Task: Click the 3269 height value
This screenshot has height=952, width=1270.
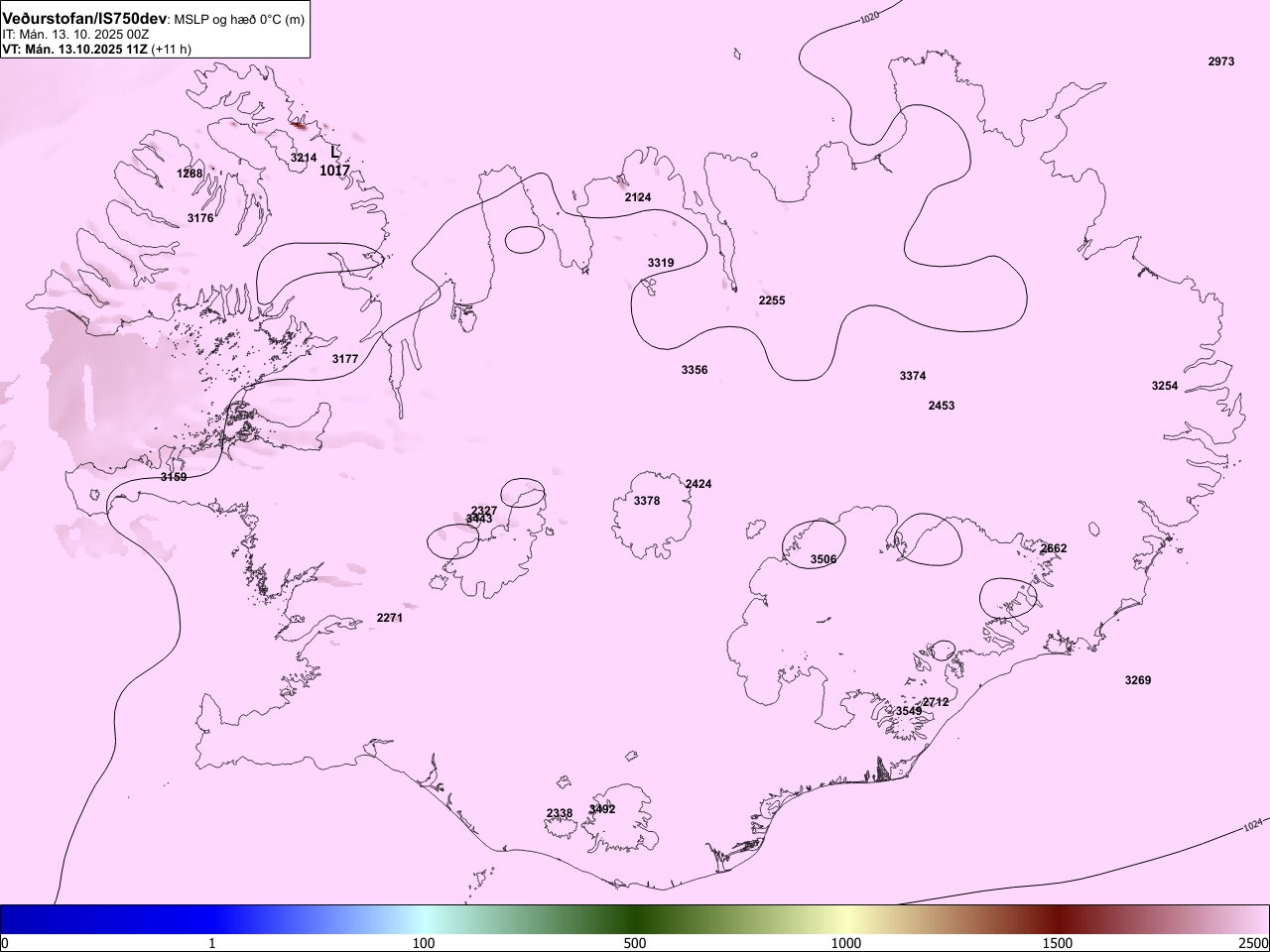Action: pyautogui.click(x=1138, y=680)
